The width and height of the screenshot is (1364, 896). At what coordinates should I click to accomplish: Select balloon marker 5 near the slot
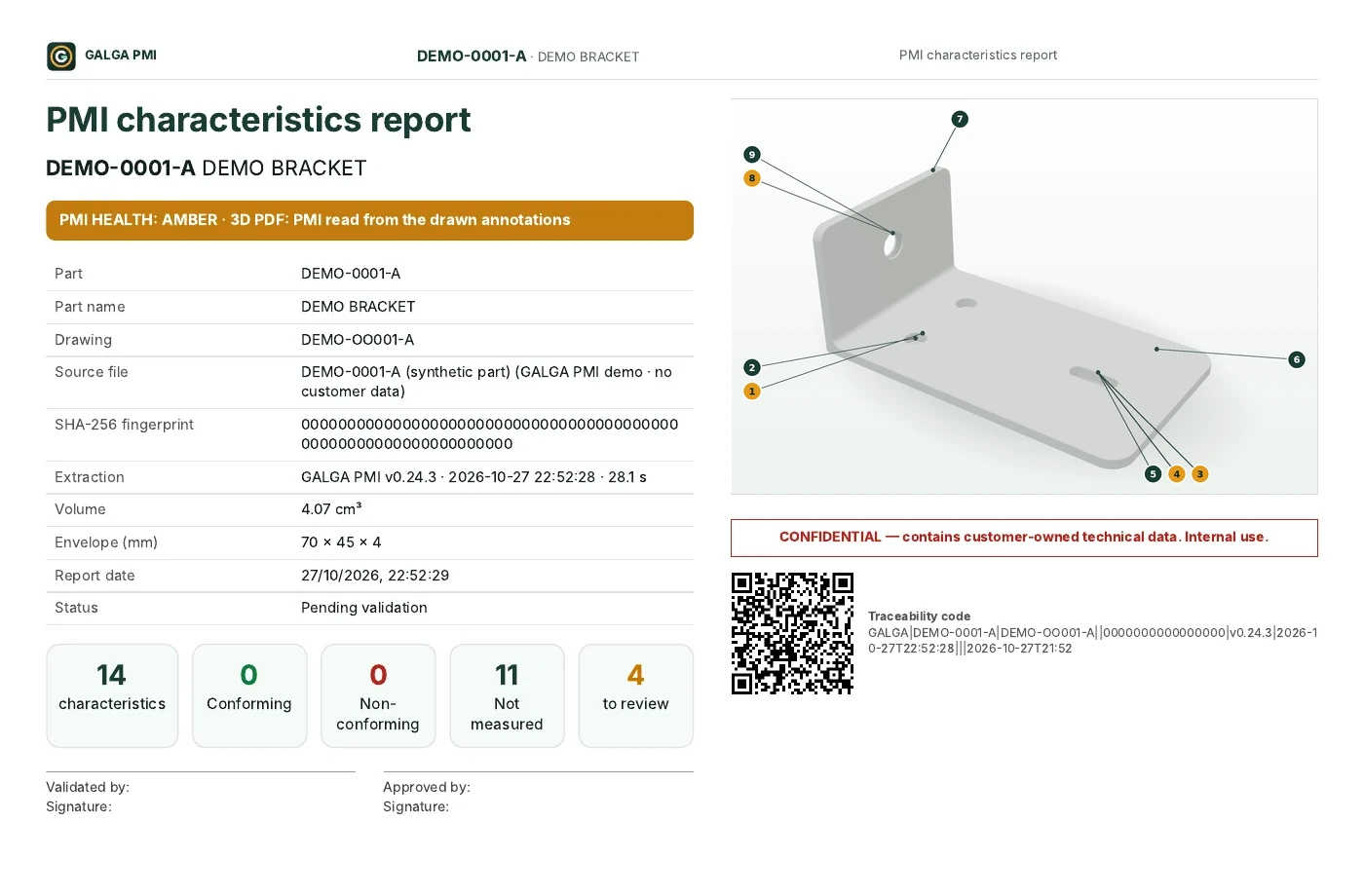coord(1153,474)
